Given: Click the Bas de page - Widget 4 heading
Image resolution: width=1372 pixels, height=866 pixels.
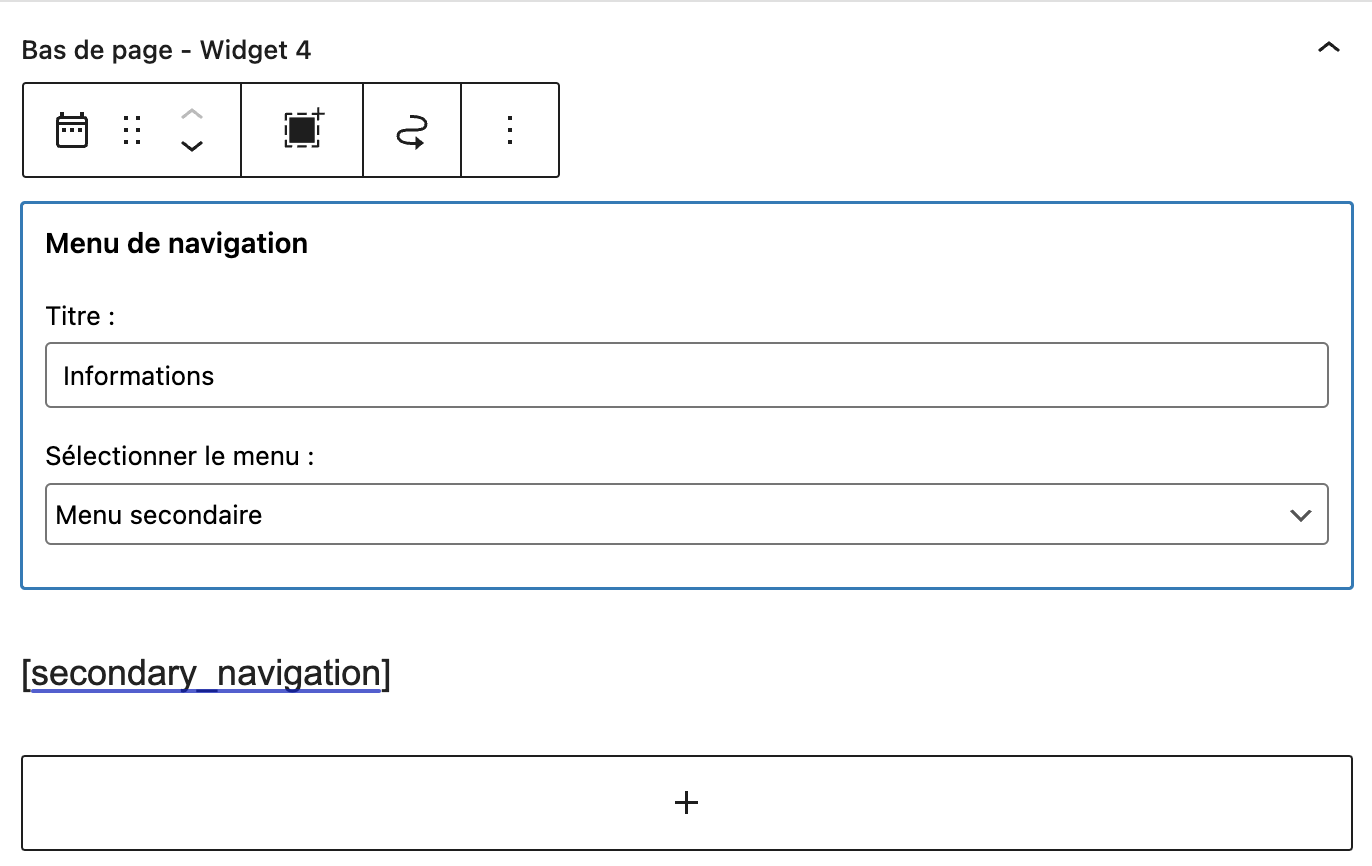Looking at the screenshot, I should [166, 49].
